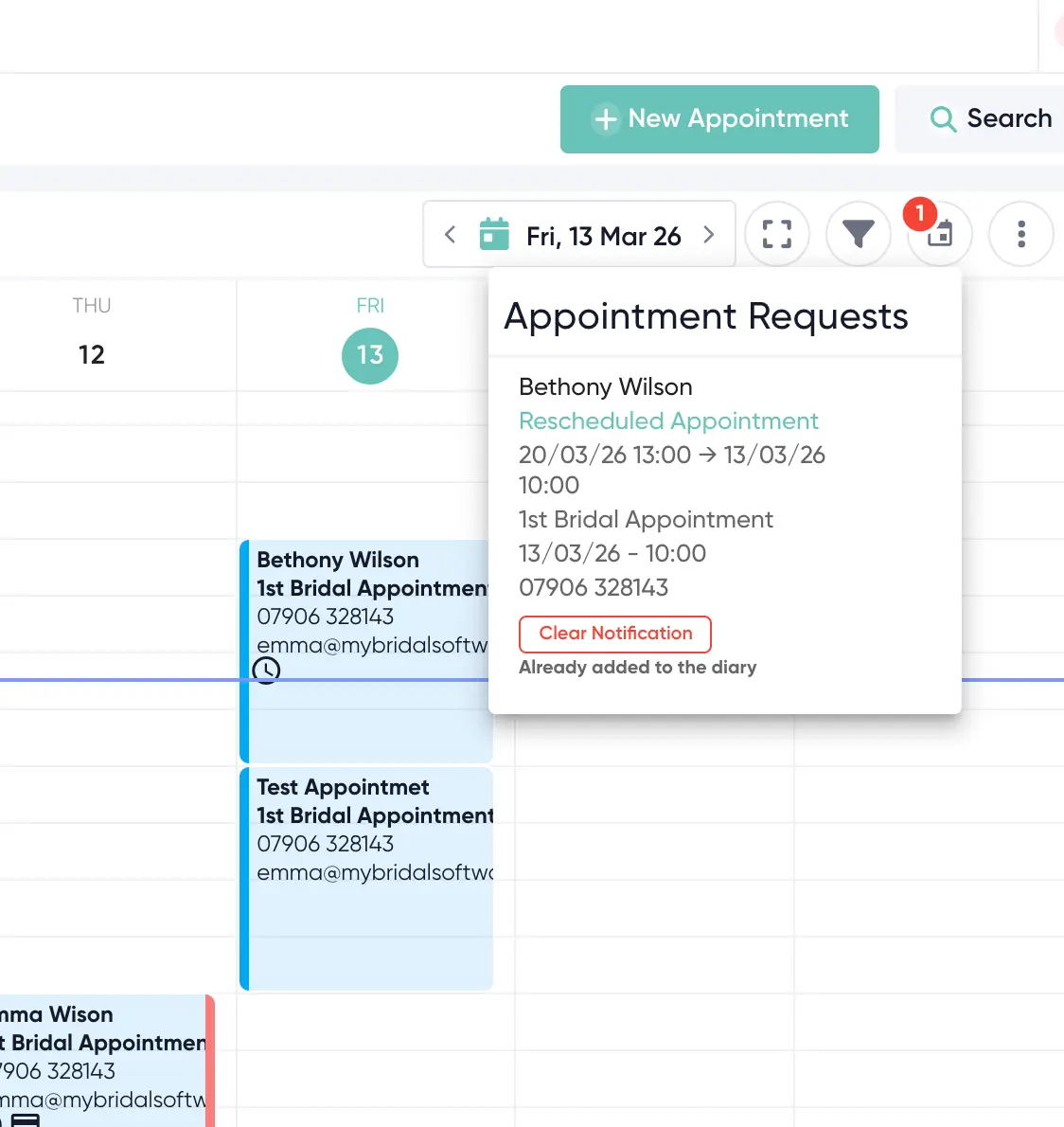
Task: Click the New Appointment button
Action: [719, 119]
